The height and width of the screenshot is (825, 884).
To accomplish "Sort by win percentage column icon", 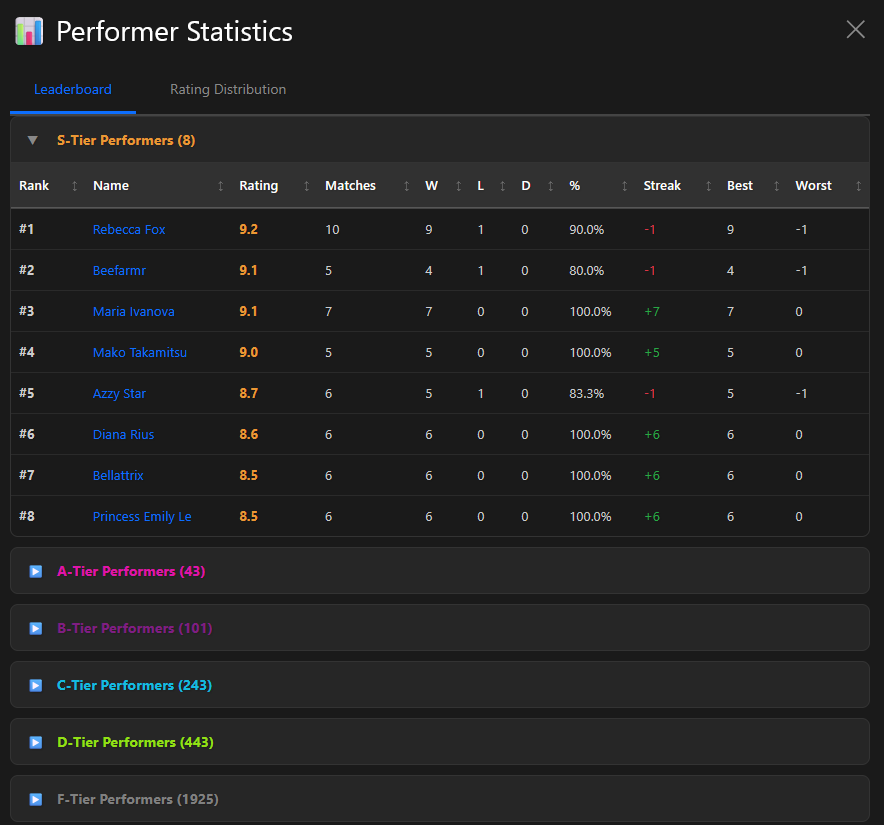I will 625,186.
